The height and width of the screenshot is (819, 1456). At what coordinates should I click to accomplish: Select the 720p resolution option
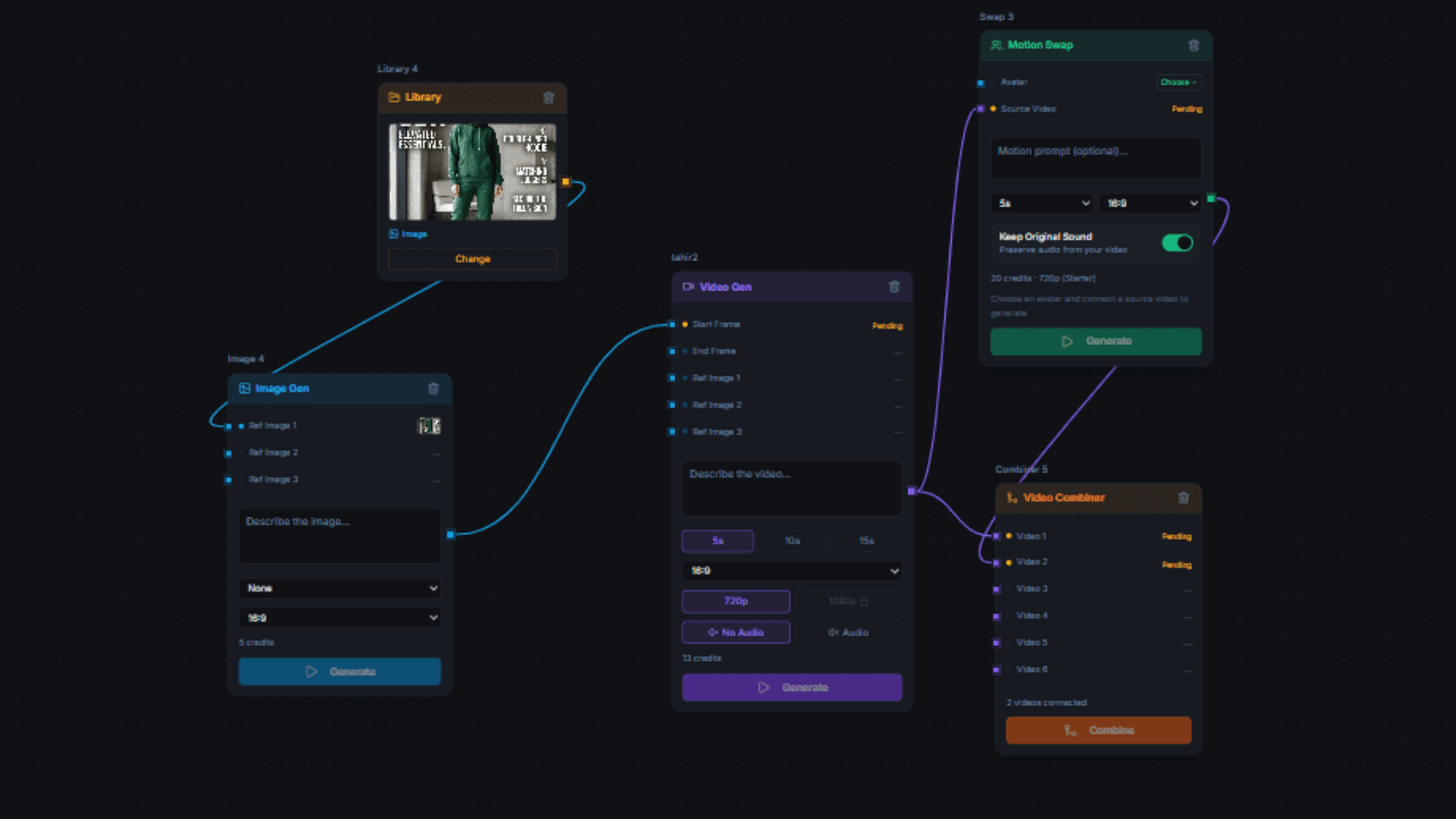(x=736, y=602)
